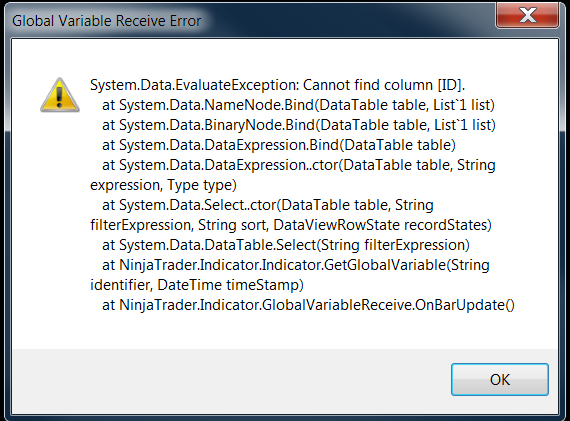
Task: Click the Indicator.GetGlobalVariable stack line
Action: [296, 265]
